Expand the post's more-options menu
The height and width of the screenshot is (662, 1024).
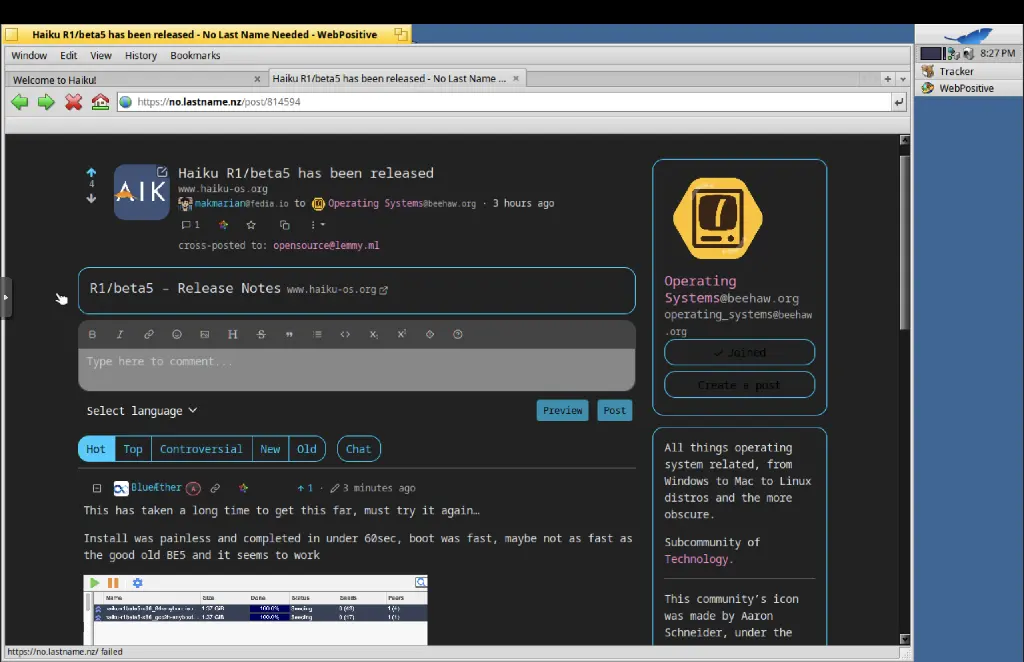click(317, 225)
